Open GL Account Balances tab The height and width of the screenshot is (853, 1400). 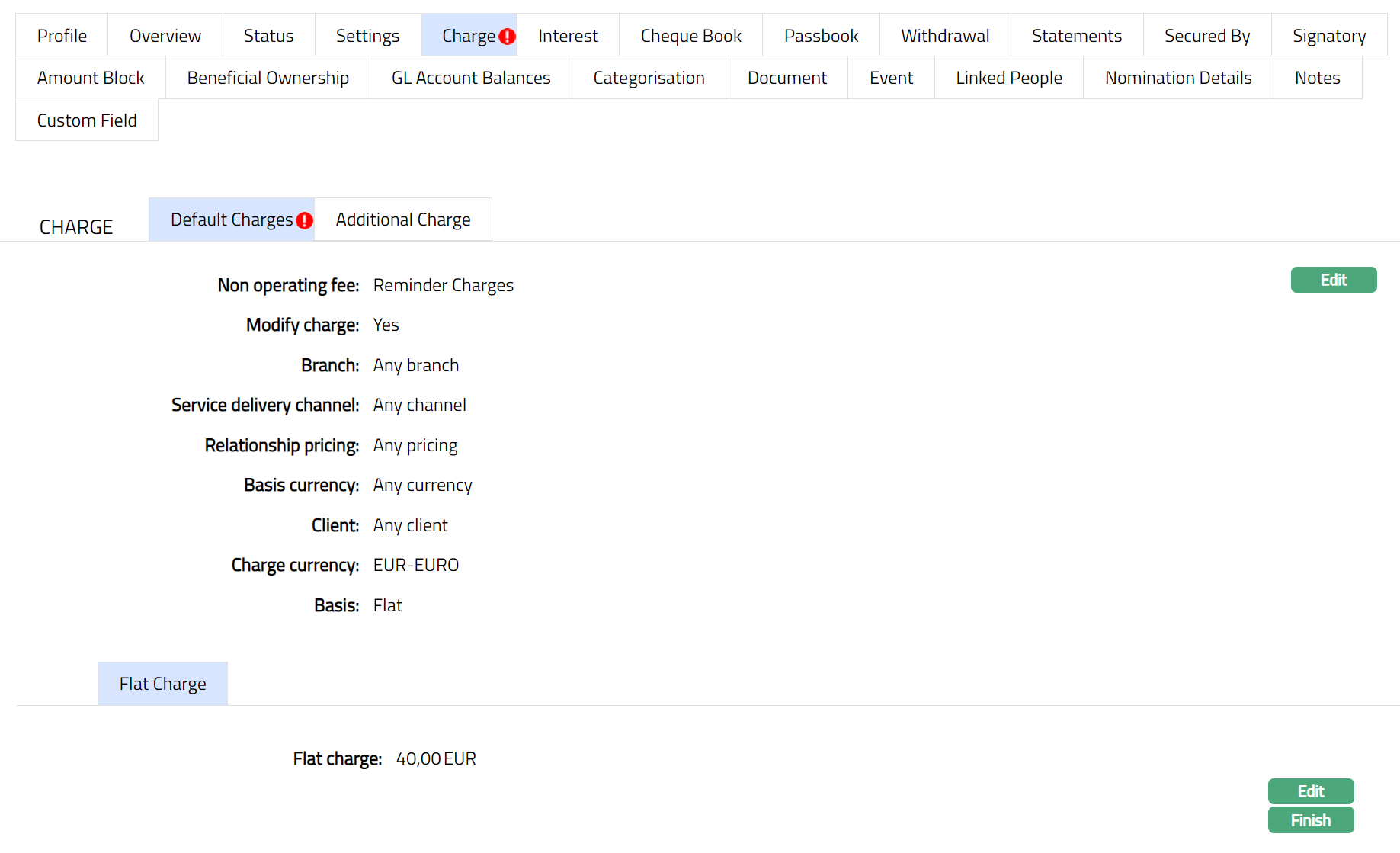(x=470, y=78)
